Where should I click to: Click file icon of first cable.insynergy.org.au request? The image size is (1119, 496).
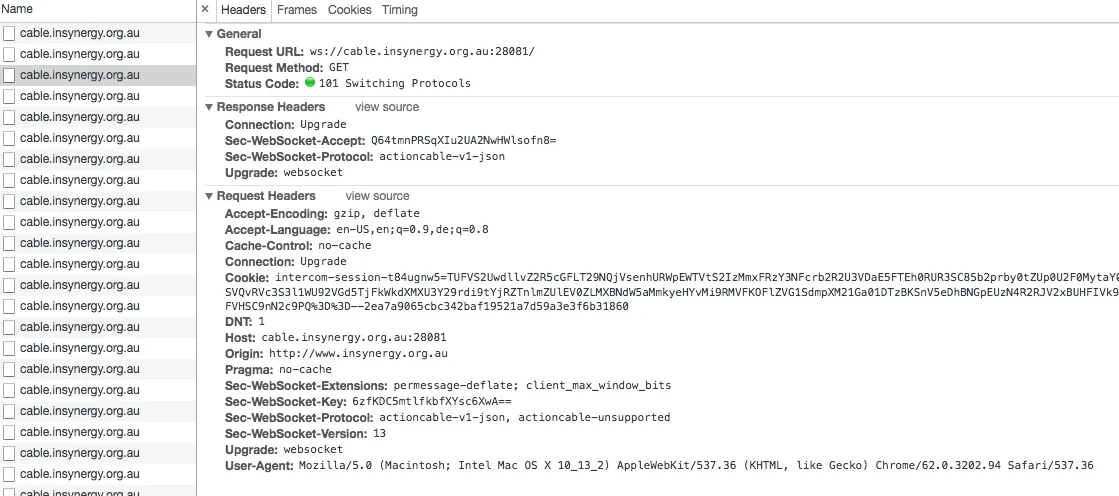tap(9, 33)
